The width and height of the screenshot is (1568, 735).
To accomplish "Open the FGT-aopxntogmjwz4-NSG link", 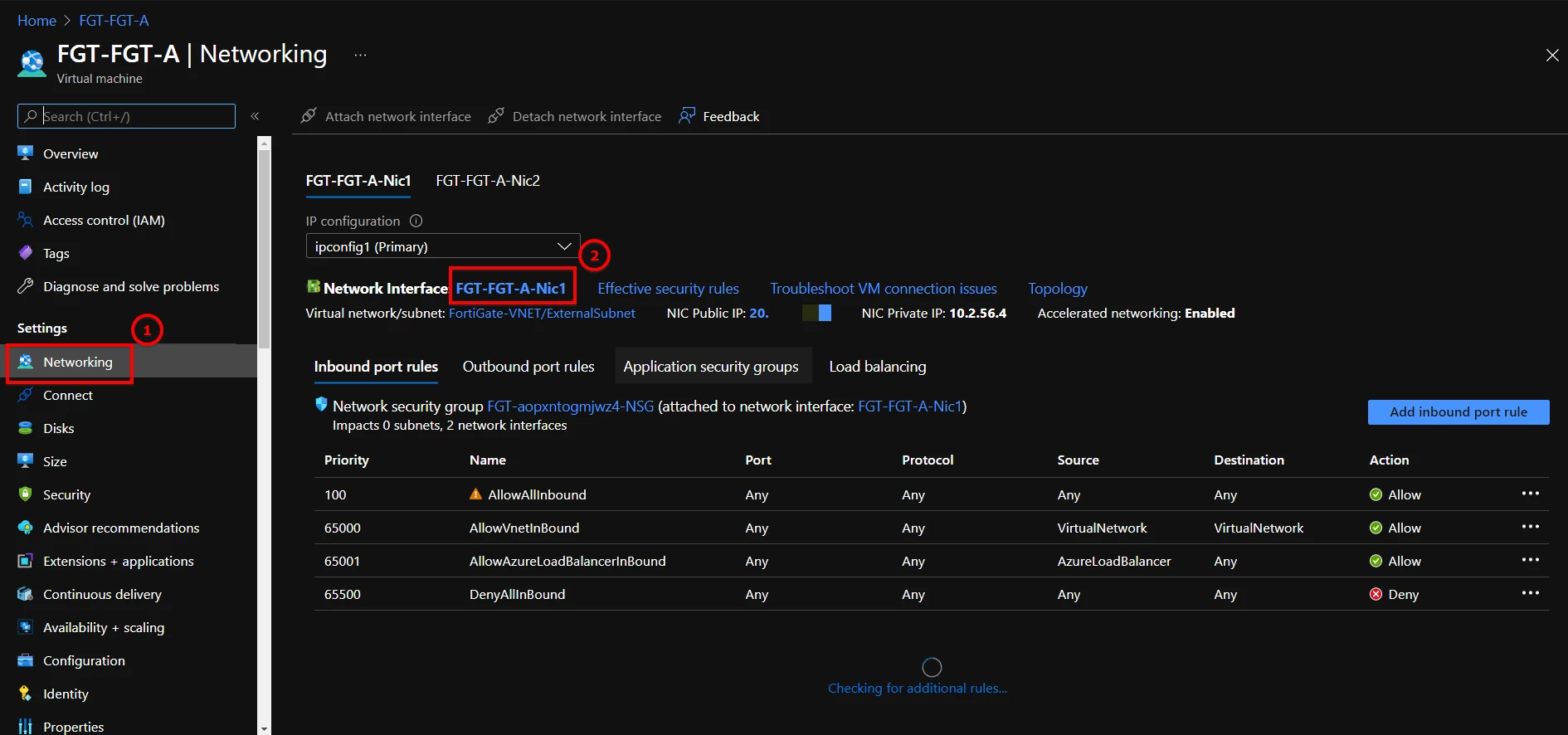I will click(x=570, y=406).
